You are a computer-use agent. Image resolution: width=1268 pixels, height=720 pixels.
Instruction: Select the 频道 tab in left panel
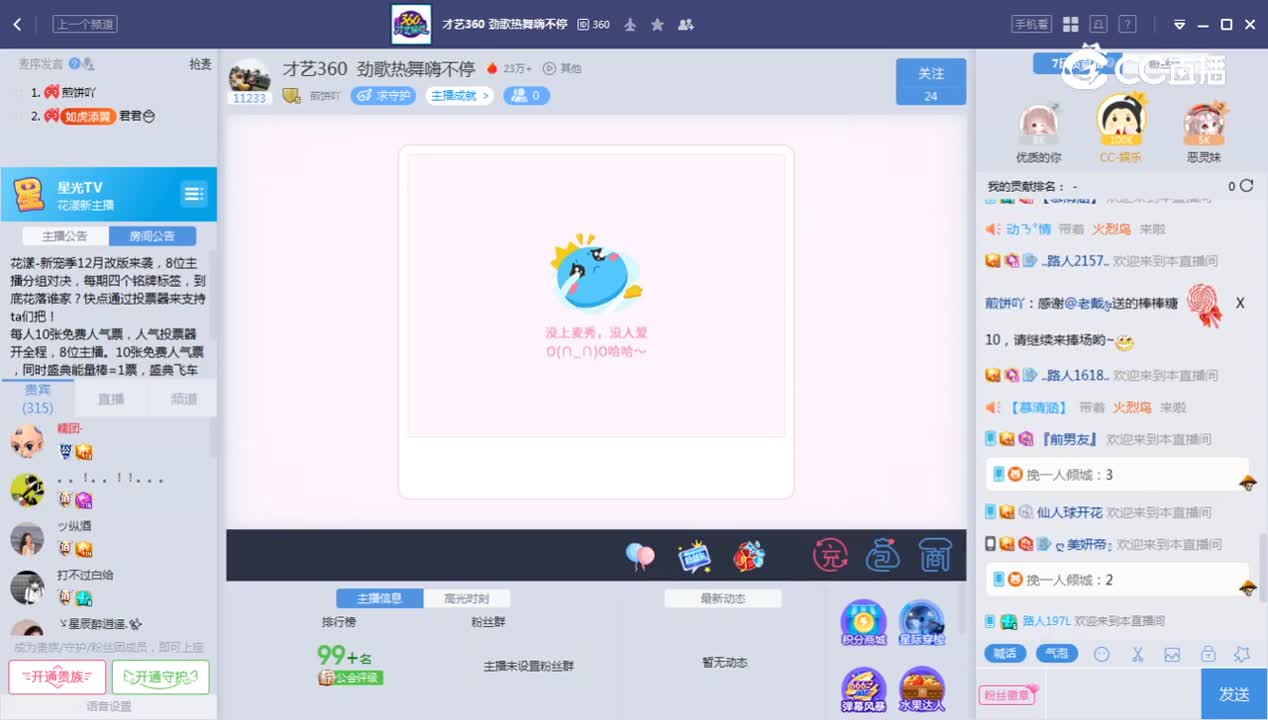point(183,398)
